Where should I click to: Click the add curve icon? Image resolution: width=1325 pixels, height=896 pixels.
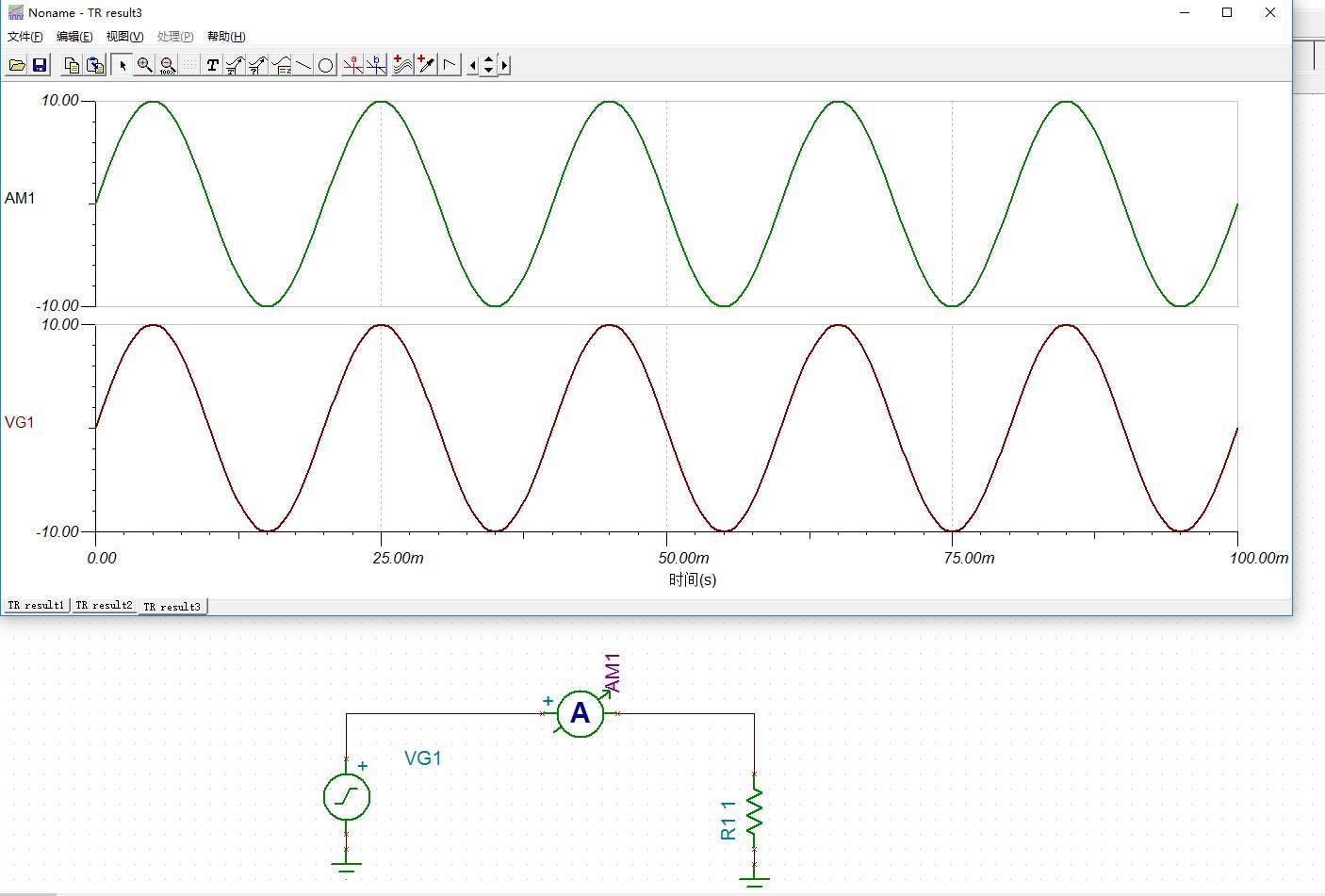pos(402,65)
